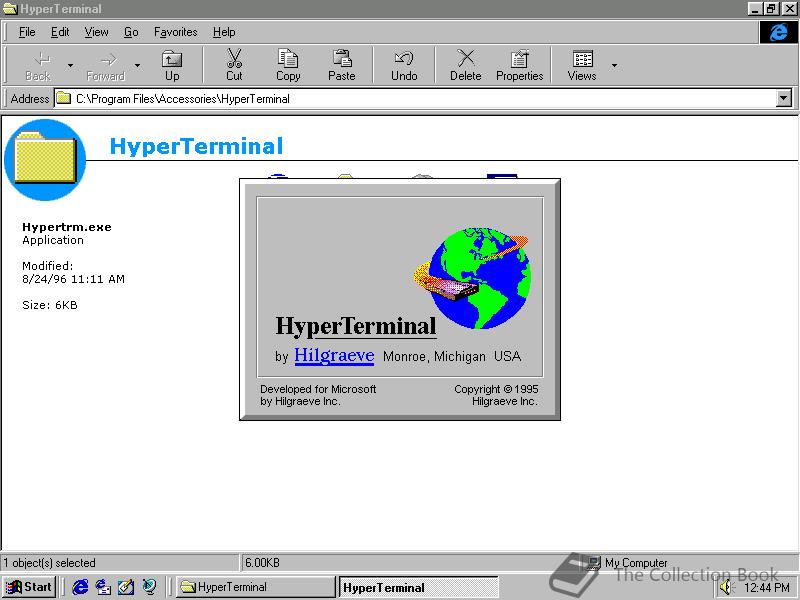The height and width of the screenshot is (600, 800).
Task: Click the Back toolbar button
Action: click(x=38, y=65)
